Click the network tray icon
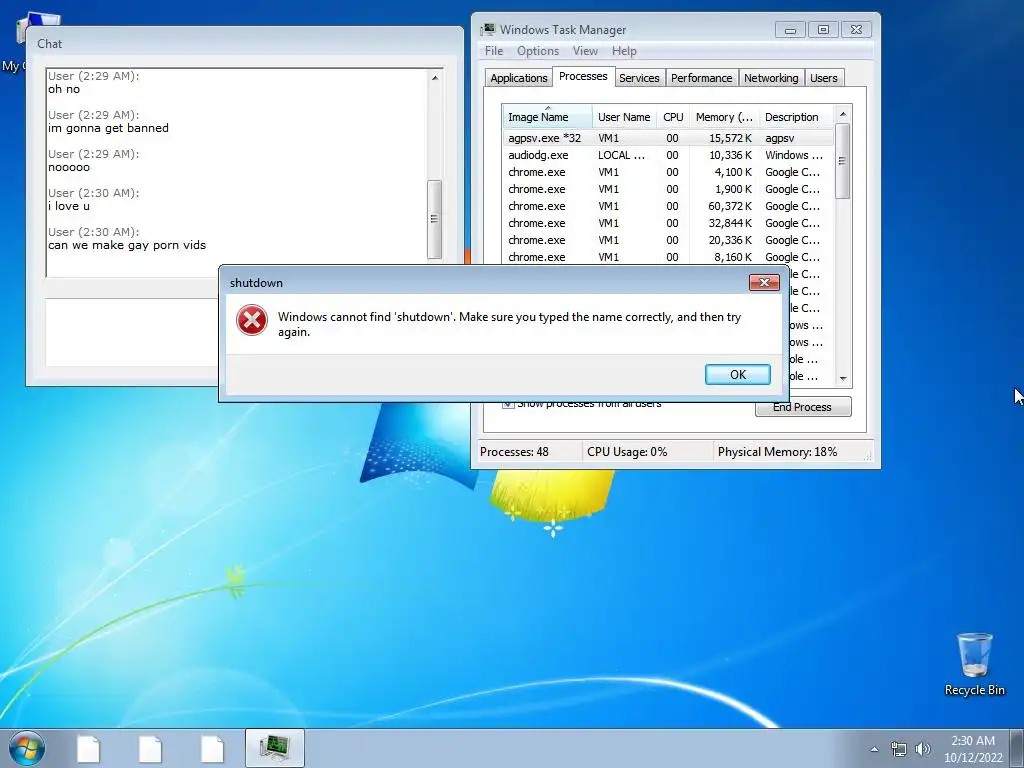1024x768 pixels. coord(899,749)
